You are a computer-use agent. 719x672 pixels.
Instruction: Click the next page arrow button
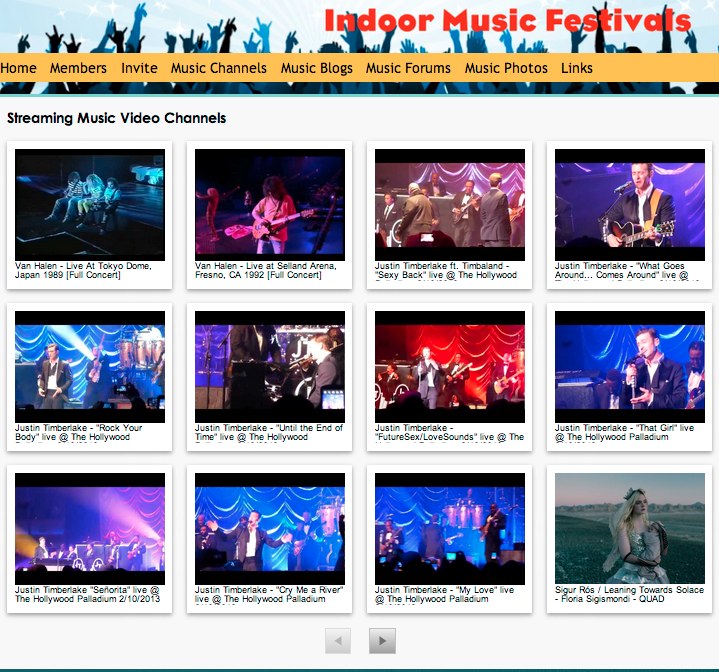(382, 641)
